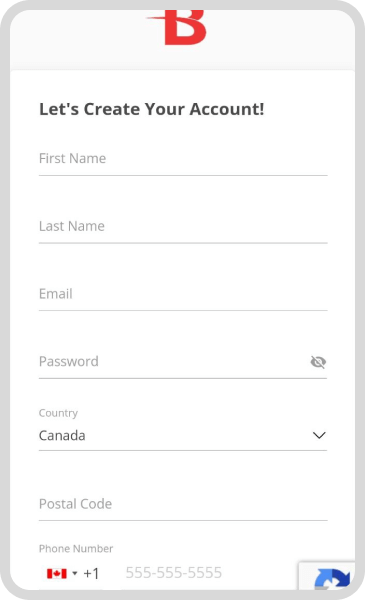Click the Country field label
This screenshot has width=365, height=600.
tap(58, 413)
